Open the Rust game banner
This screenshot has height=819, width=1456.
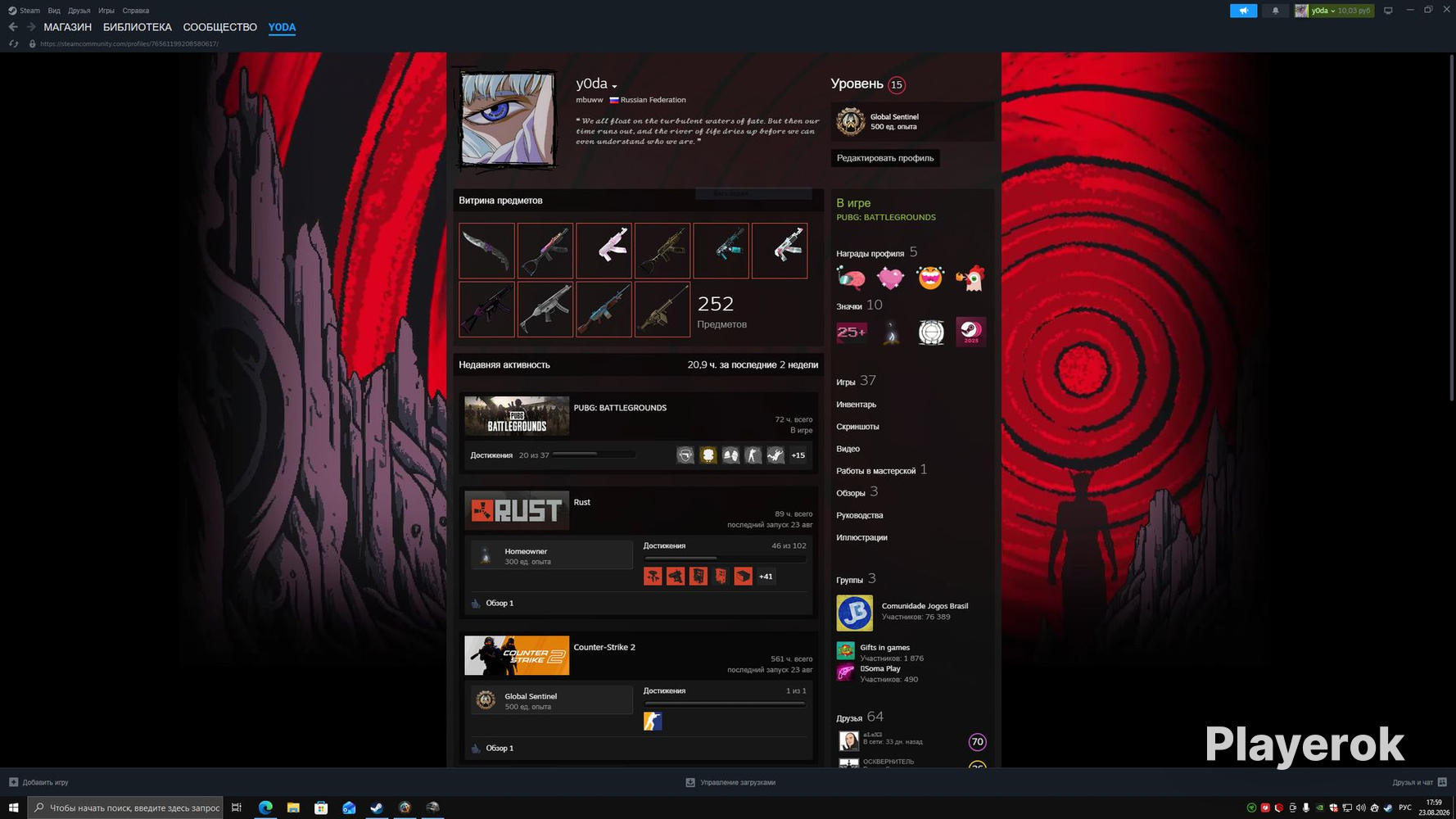(517, 510)
